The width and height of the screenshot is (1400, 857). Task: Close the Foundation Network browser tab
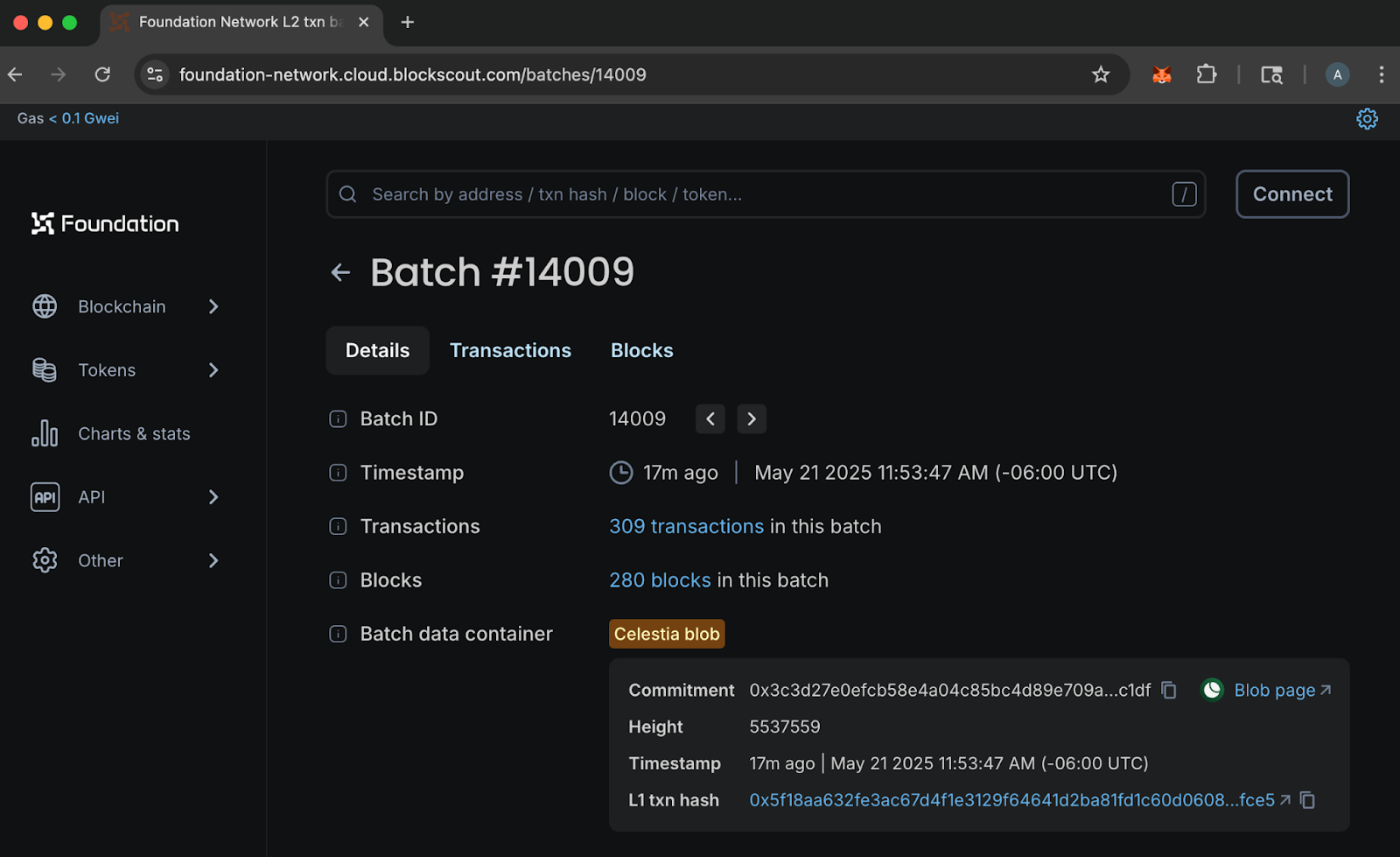pos(364,22)
